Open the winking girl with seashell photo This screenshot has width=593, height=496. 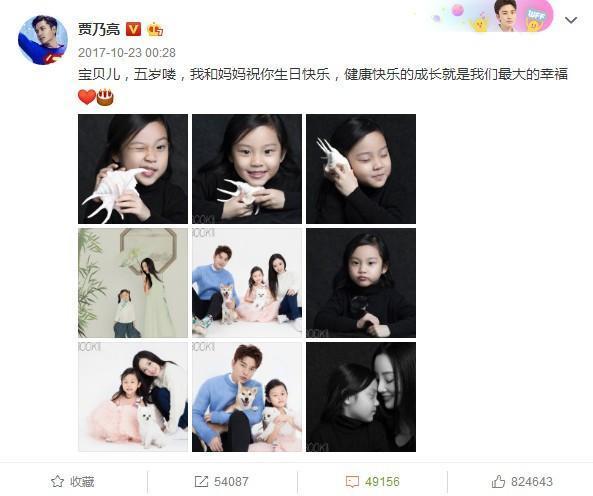[133, 169]
